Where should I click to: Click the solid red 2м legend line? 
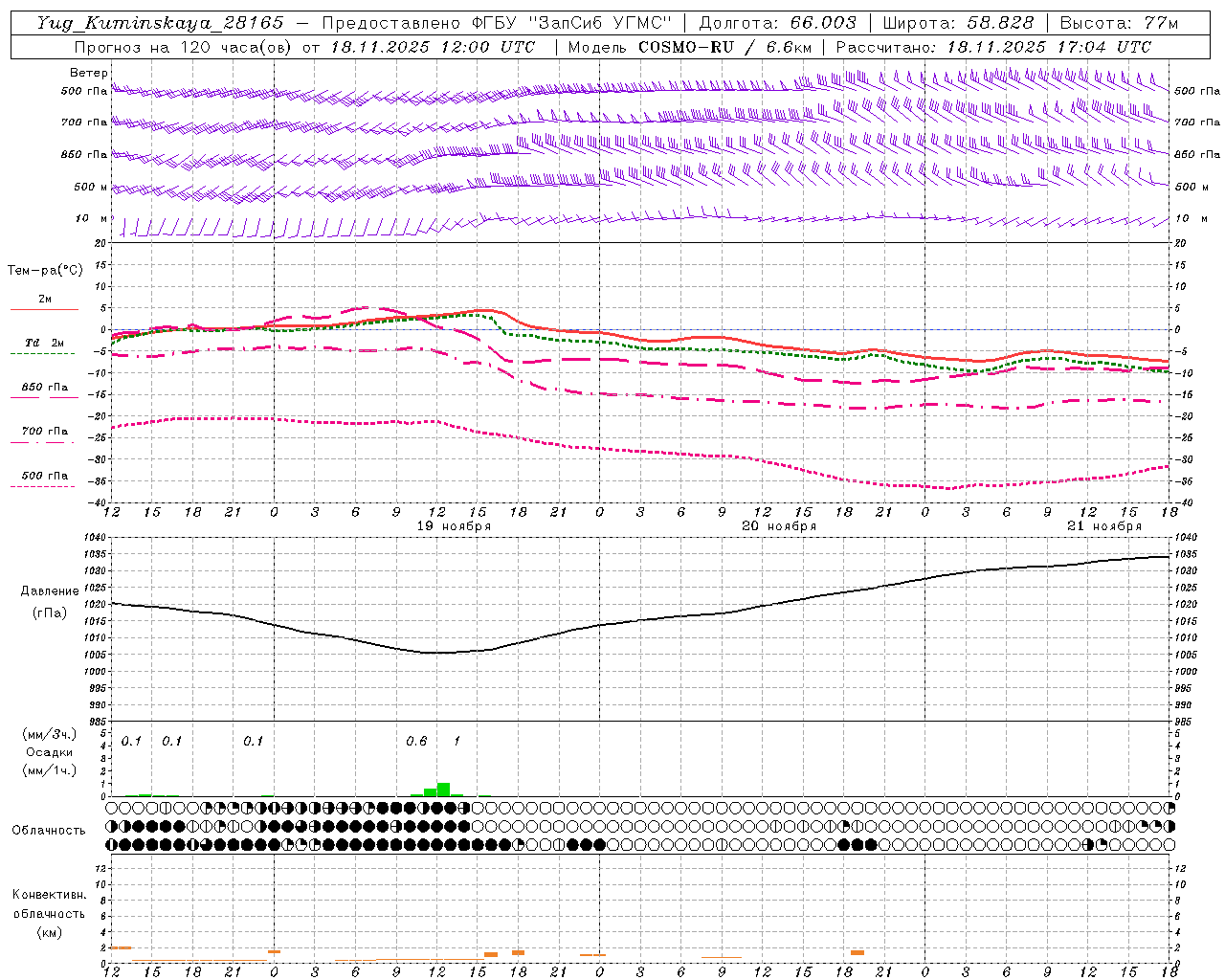44,309
